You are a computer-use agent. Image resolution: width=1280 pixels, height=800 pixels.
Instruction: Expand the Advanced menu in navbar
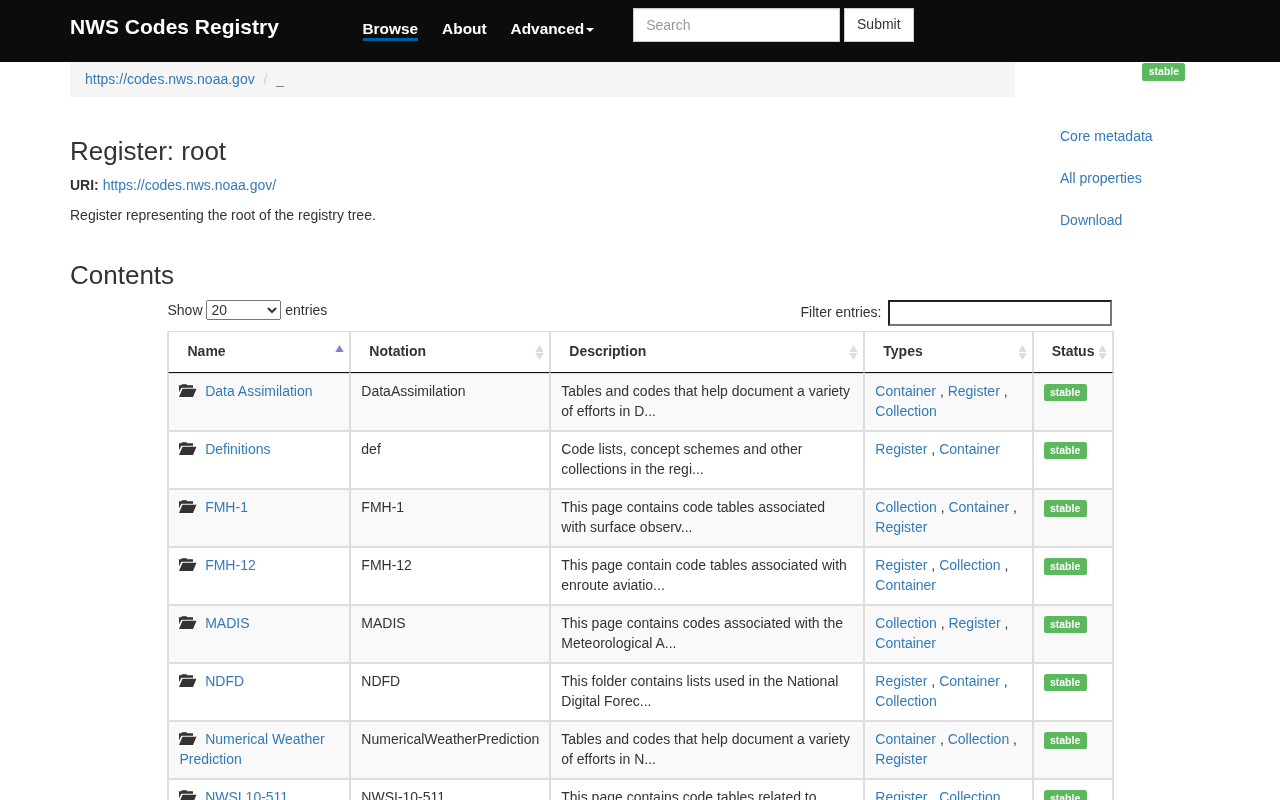pos(552,29)
